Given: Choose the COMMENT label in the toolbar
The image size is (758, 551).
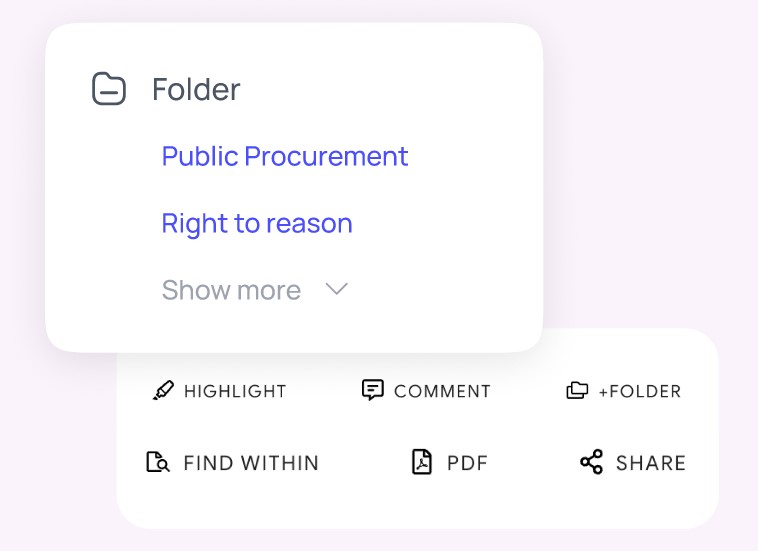Looking at the screenshot, I should point(442,392).
